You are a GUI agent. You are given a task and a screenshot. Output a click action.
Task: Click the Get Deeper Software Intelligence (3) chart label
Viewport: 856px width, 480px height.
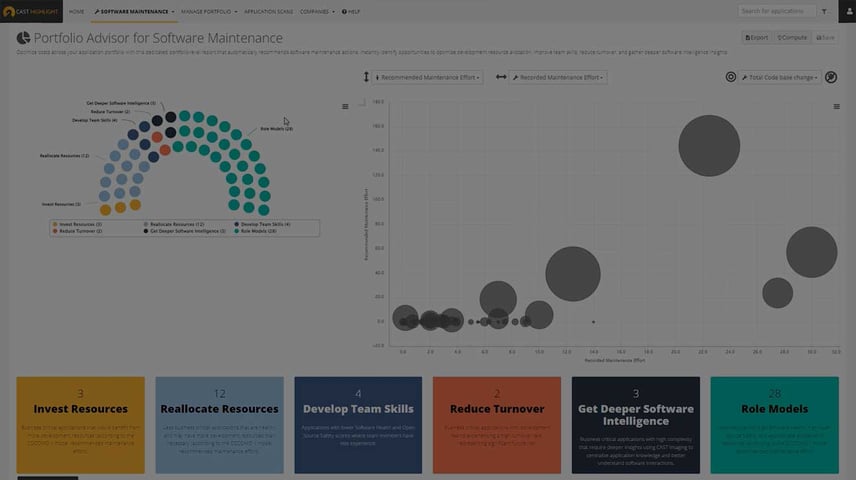point(121,103)
